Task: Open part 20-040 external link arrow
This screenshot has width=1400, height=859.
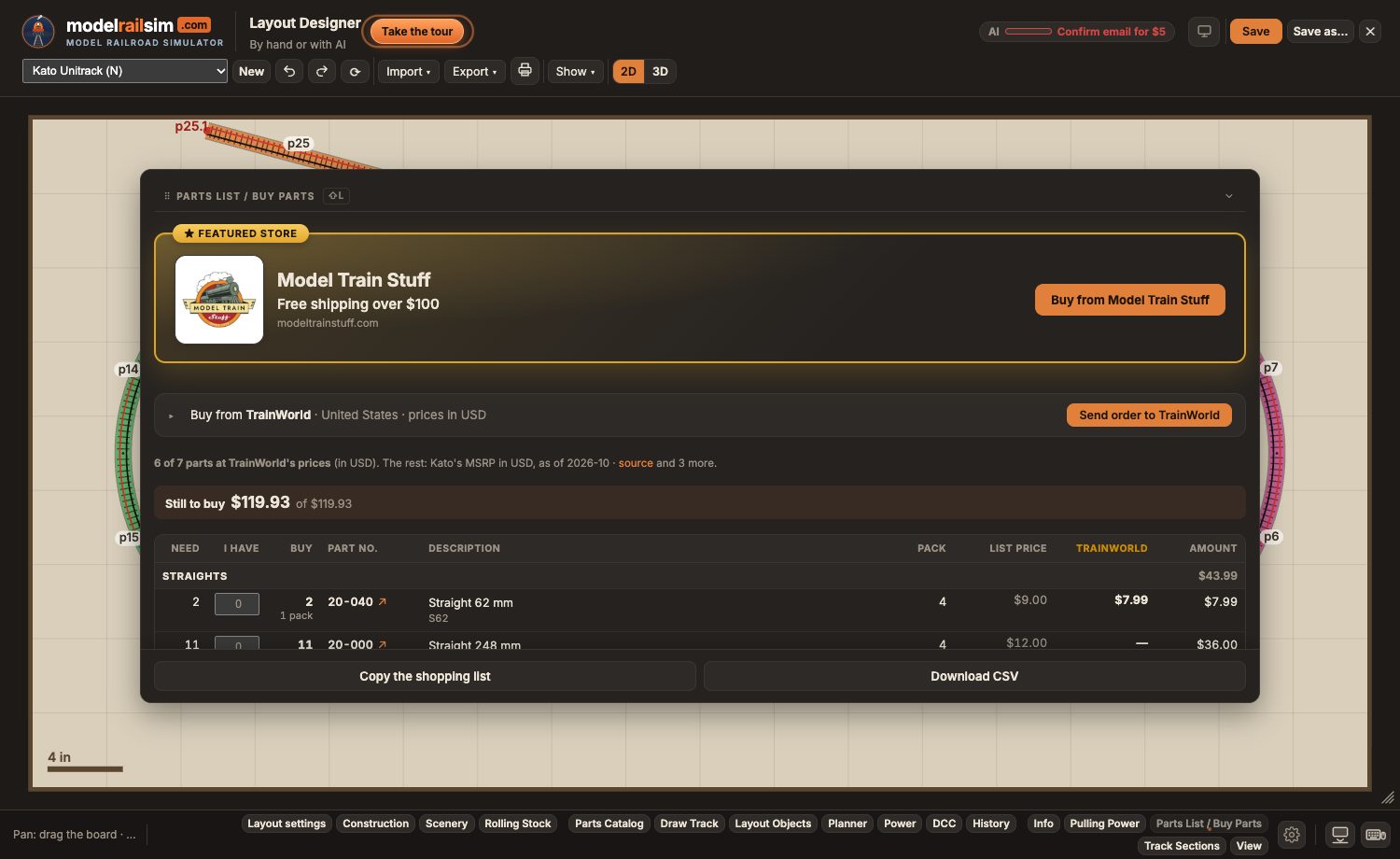Action: pos(382,602)
